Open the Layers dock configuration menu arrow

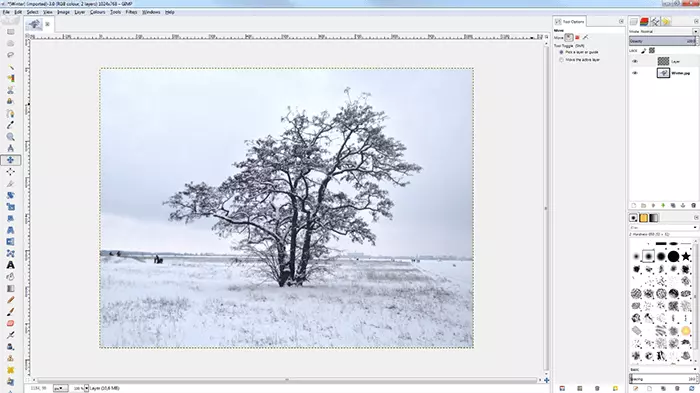tap(696, 21)
